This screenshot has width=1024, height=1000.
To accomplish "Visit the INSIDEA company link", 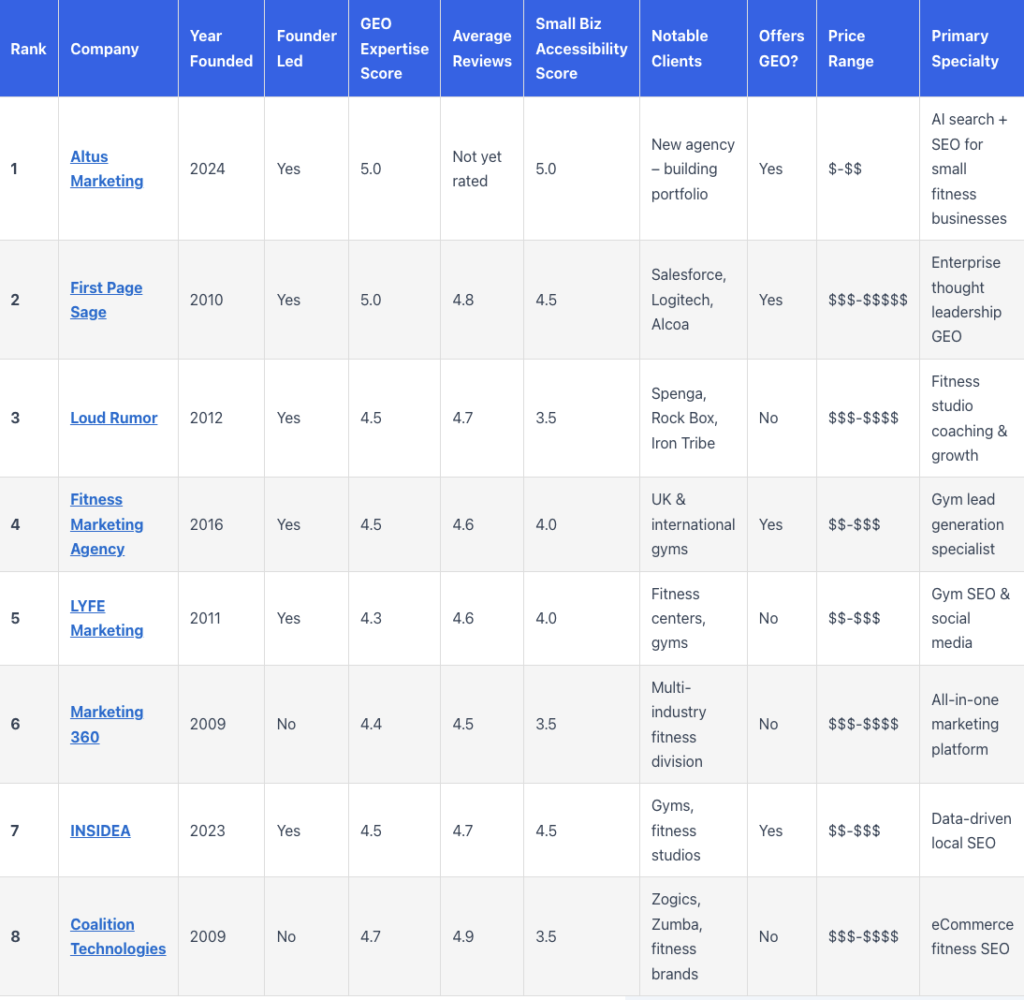I will tap(100, 830).
